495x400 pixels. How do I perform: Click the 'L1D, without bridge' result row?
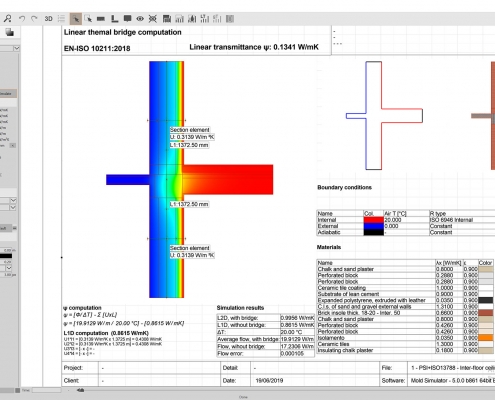pyautogui.click(x=266, y=325)
